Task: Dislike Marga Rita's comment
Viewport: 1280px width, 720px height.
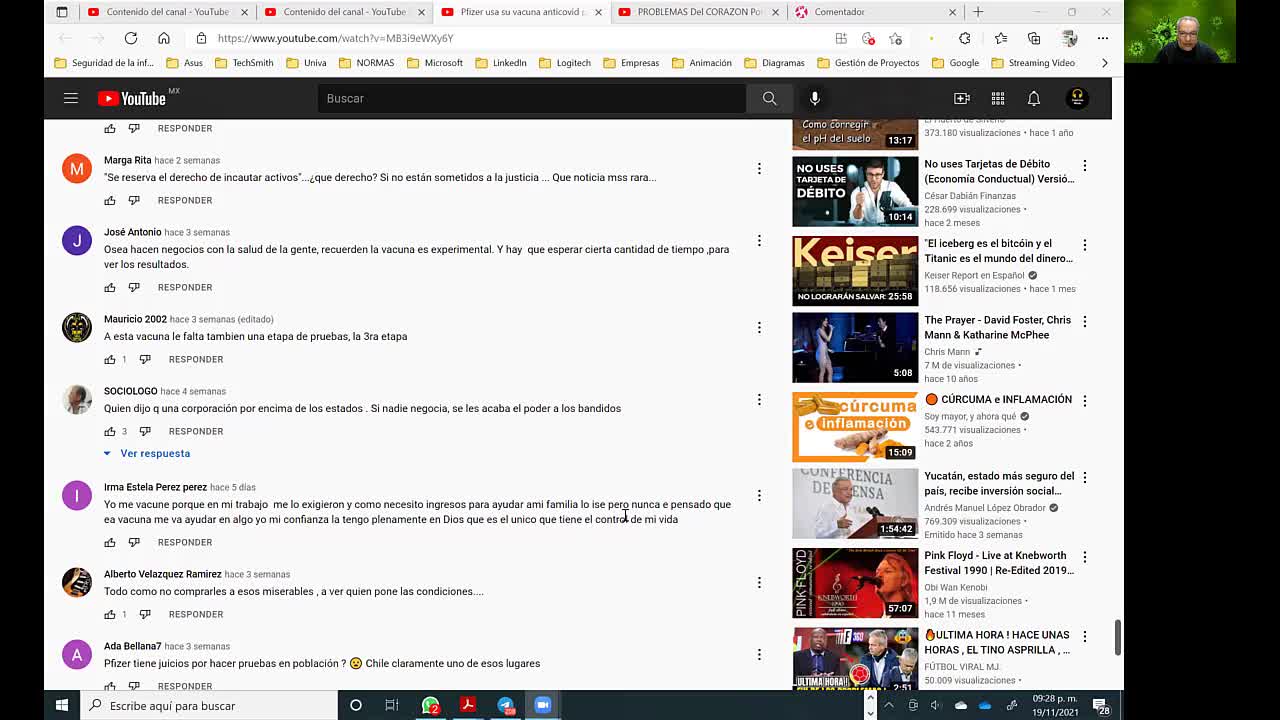Action: point(134,200)
